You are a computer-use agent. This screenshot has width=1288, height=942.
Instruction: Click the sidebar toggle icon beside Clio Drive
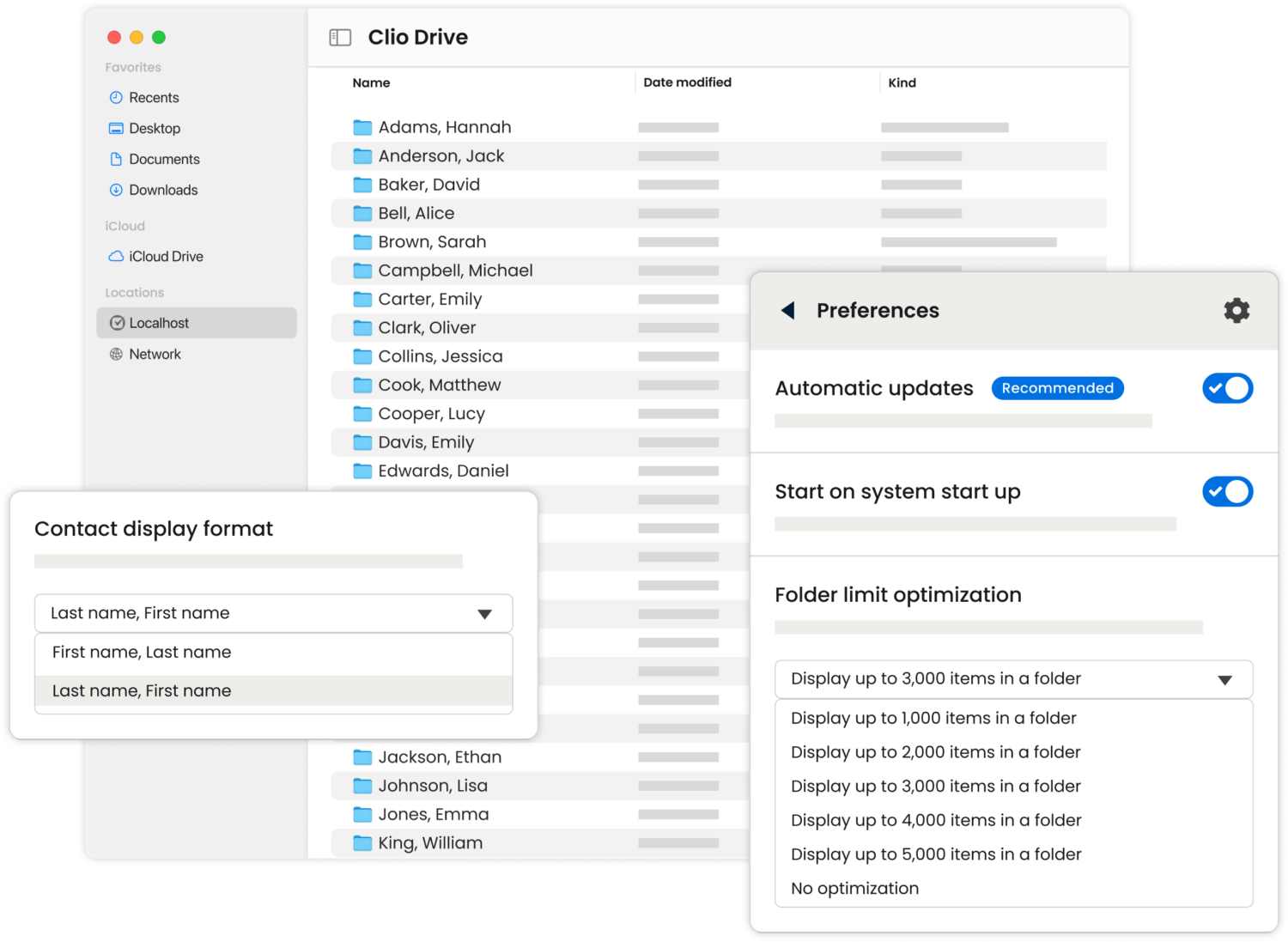point(340,38)
